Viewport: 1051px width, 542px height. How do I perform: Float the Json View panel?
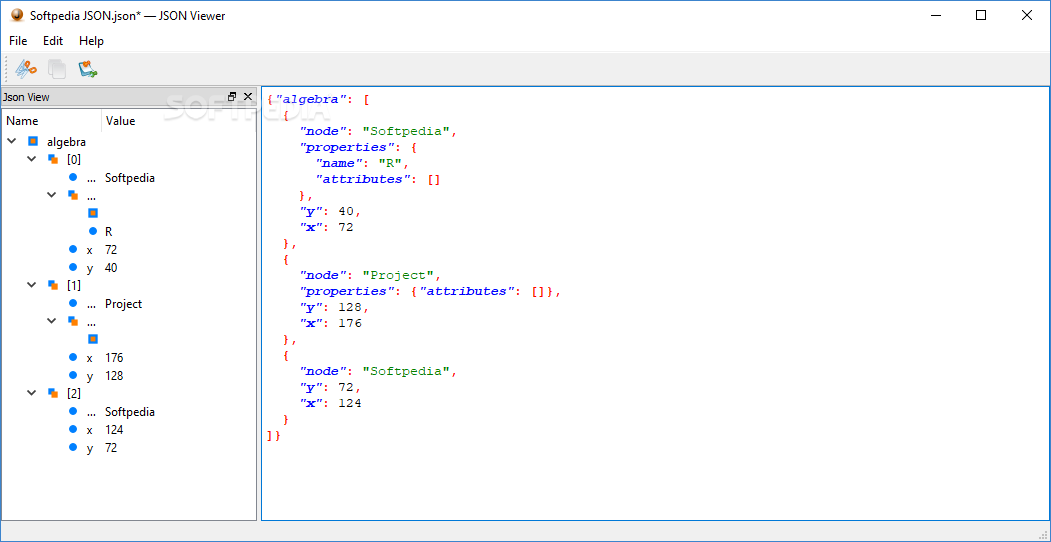(232, 96)
